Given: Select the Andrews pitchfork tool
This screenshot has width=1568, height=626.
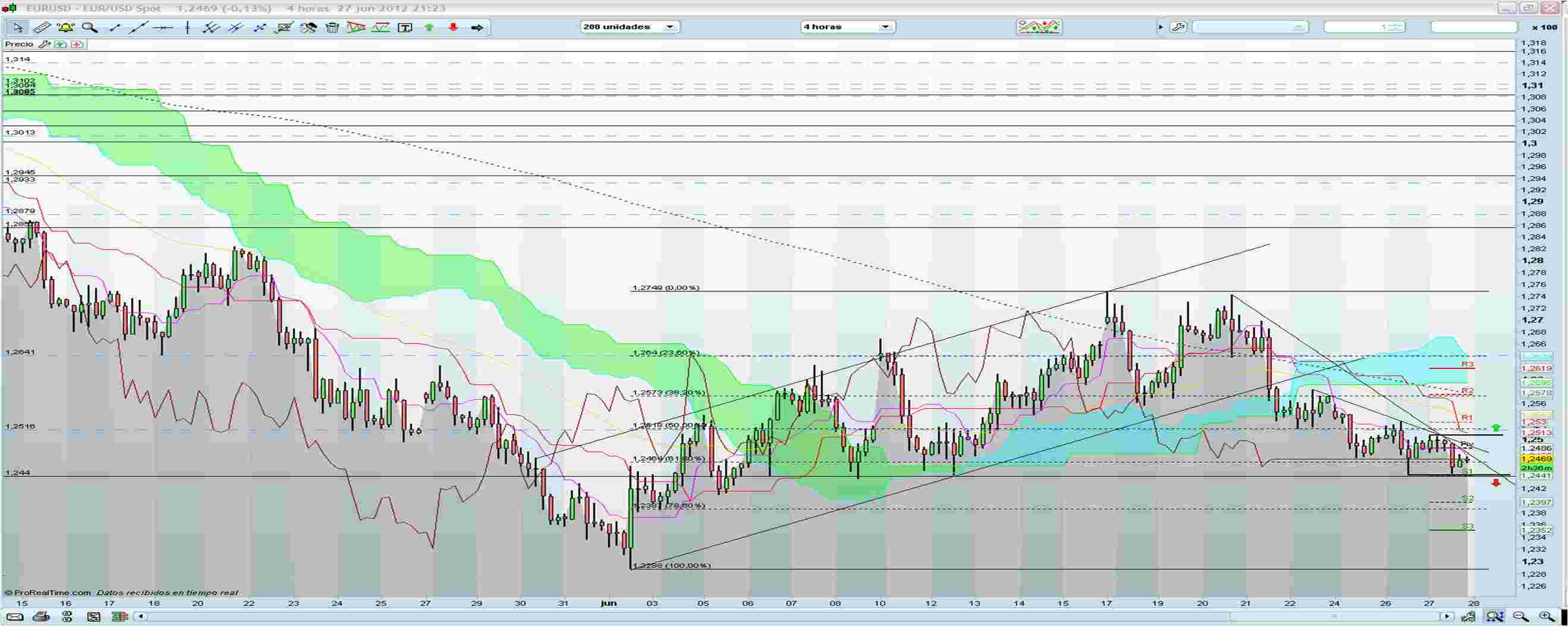Looking at the screenshot, I should pos(211,27).
